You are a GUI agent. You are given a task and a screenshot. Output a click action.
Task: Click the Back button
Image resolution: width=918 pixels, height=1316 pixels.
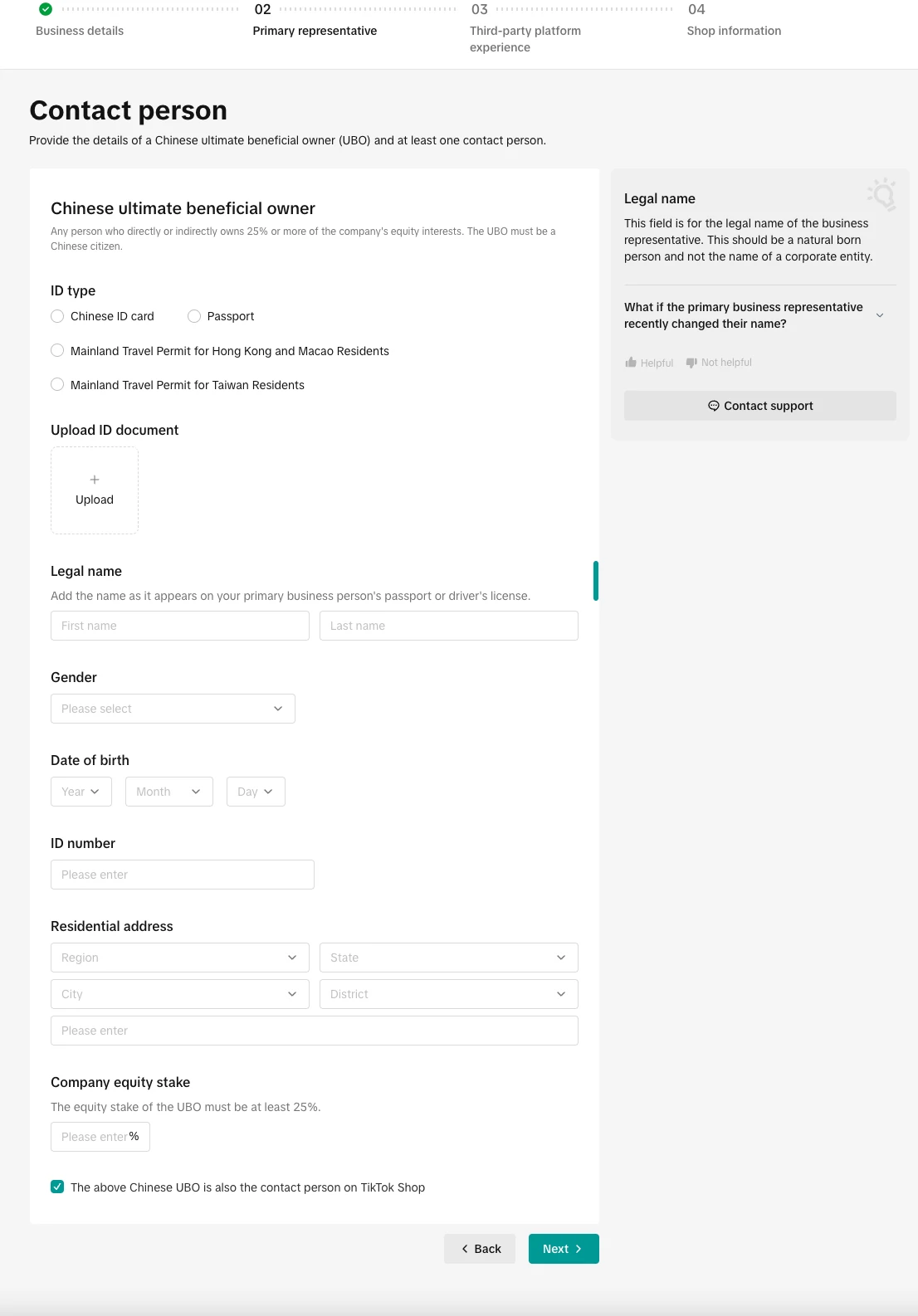pyautogui.click(x=480, y=1249)
